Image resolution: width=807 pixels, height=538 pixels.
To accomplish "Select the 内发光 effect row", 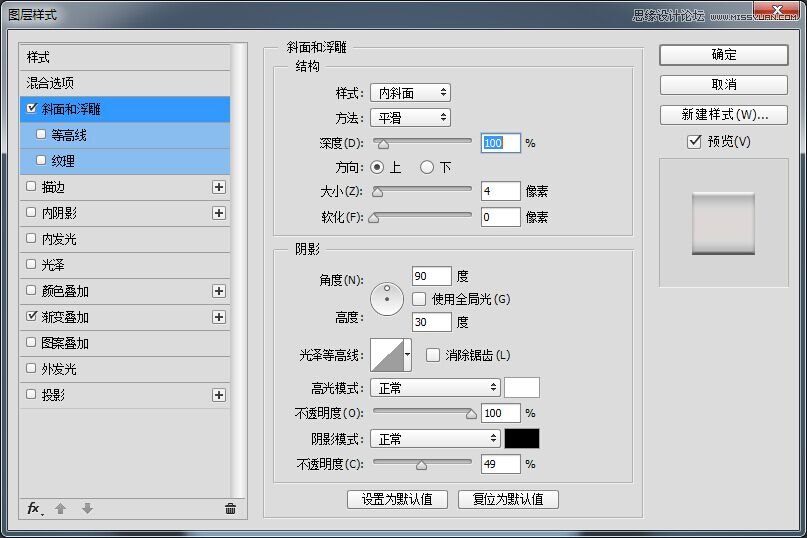I will 125,239.
